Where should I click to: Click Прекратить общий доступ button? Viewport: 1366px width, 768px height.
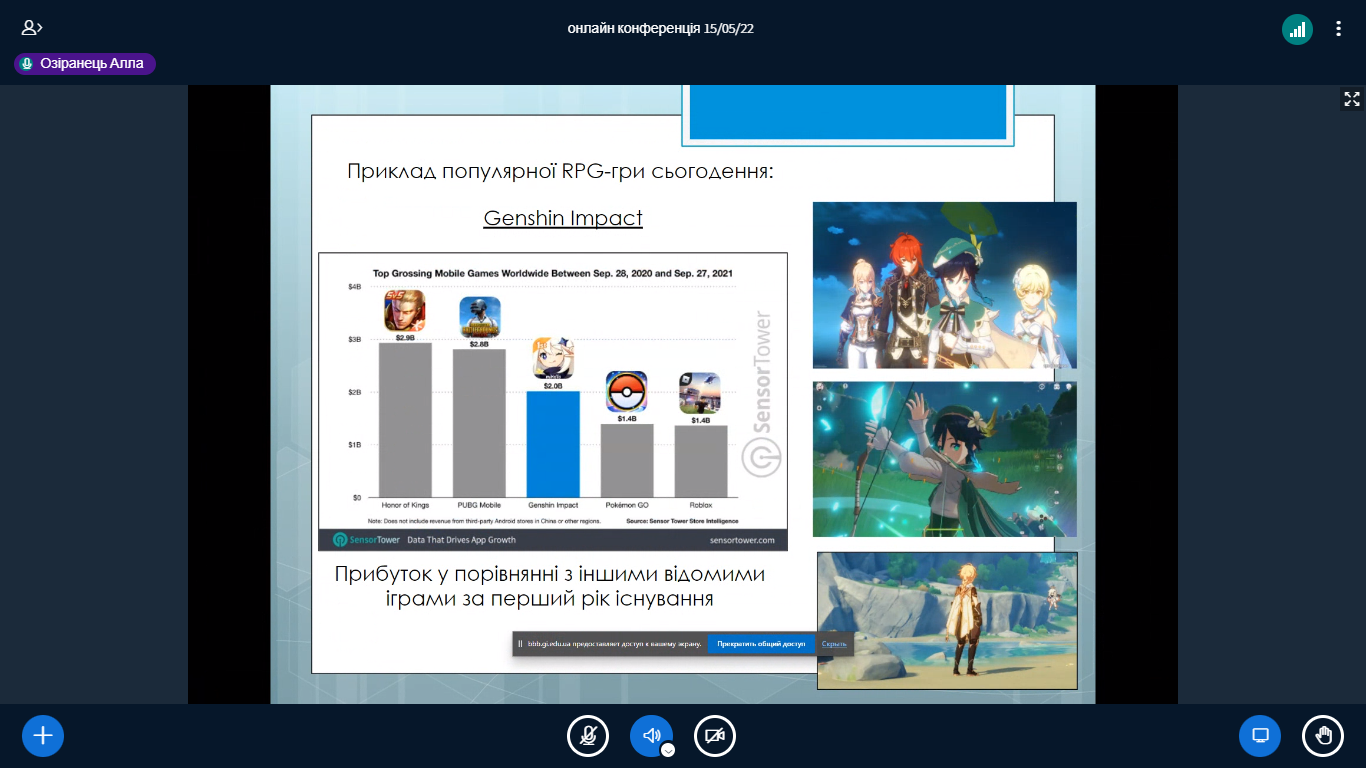761,644
